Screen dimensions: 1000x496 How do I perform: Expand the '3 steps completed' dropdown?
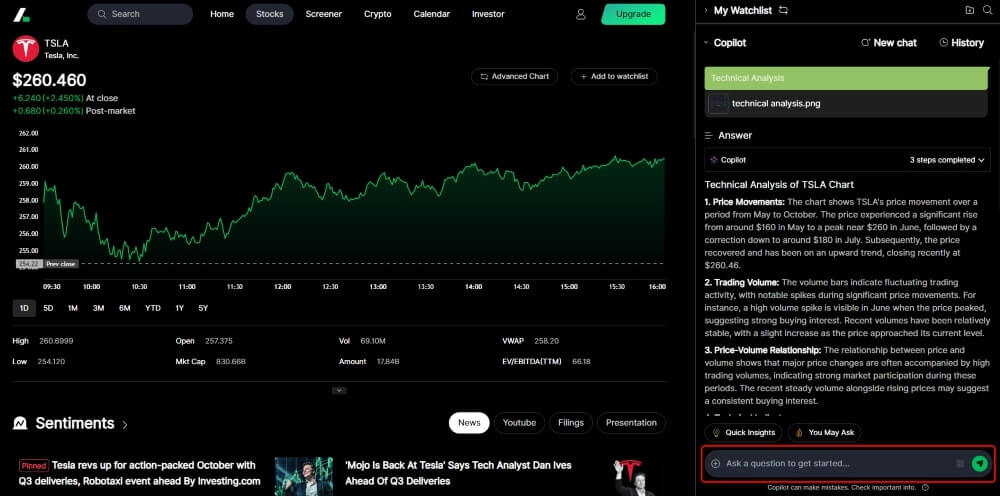pos(948,159)
